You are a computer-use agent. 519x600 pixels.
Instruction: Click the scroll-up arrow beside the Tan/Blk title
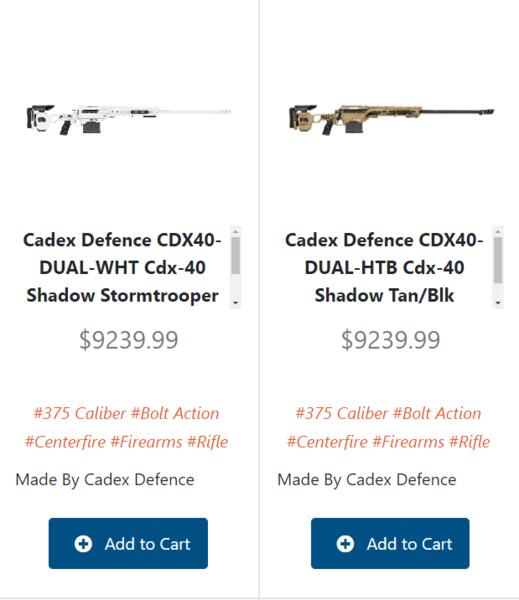[498, 232]
